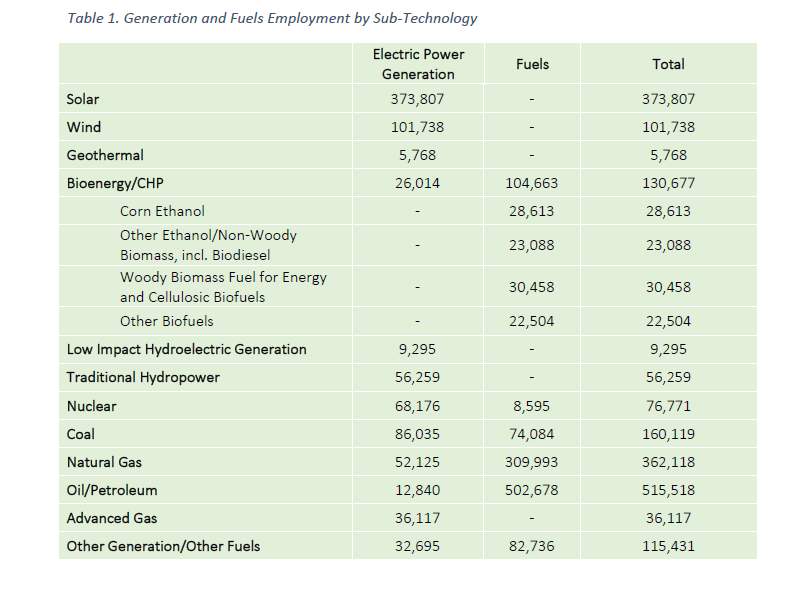The height and width of the screenshot is (591, 793).
Task: Select the Coal total value 160,119
Action: (x=668, y=434)
